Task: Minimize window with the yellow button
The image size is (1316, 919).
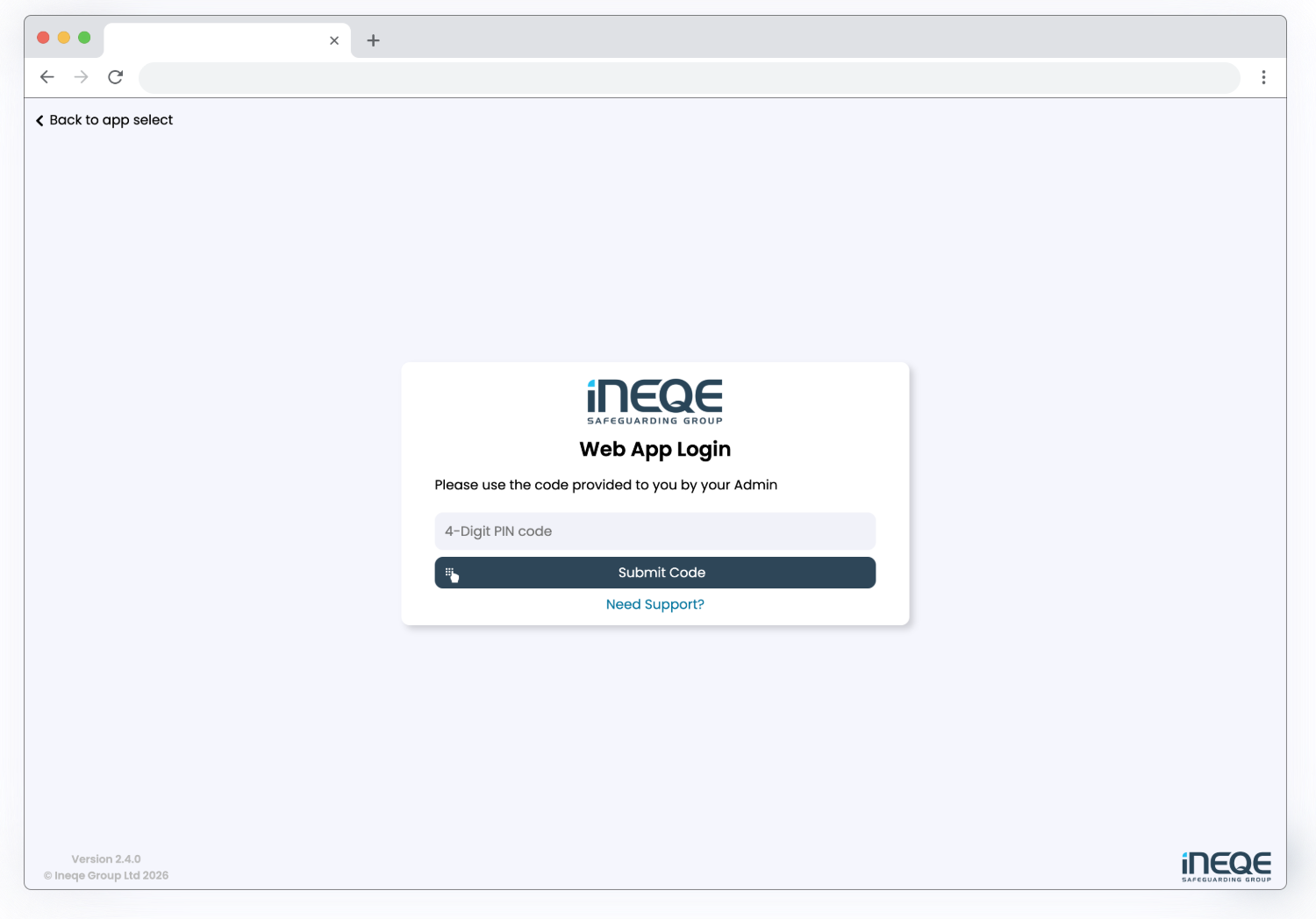Action: tap(63, 38)
